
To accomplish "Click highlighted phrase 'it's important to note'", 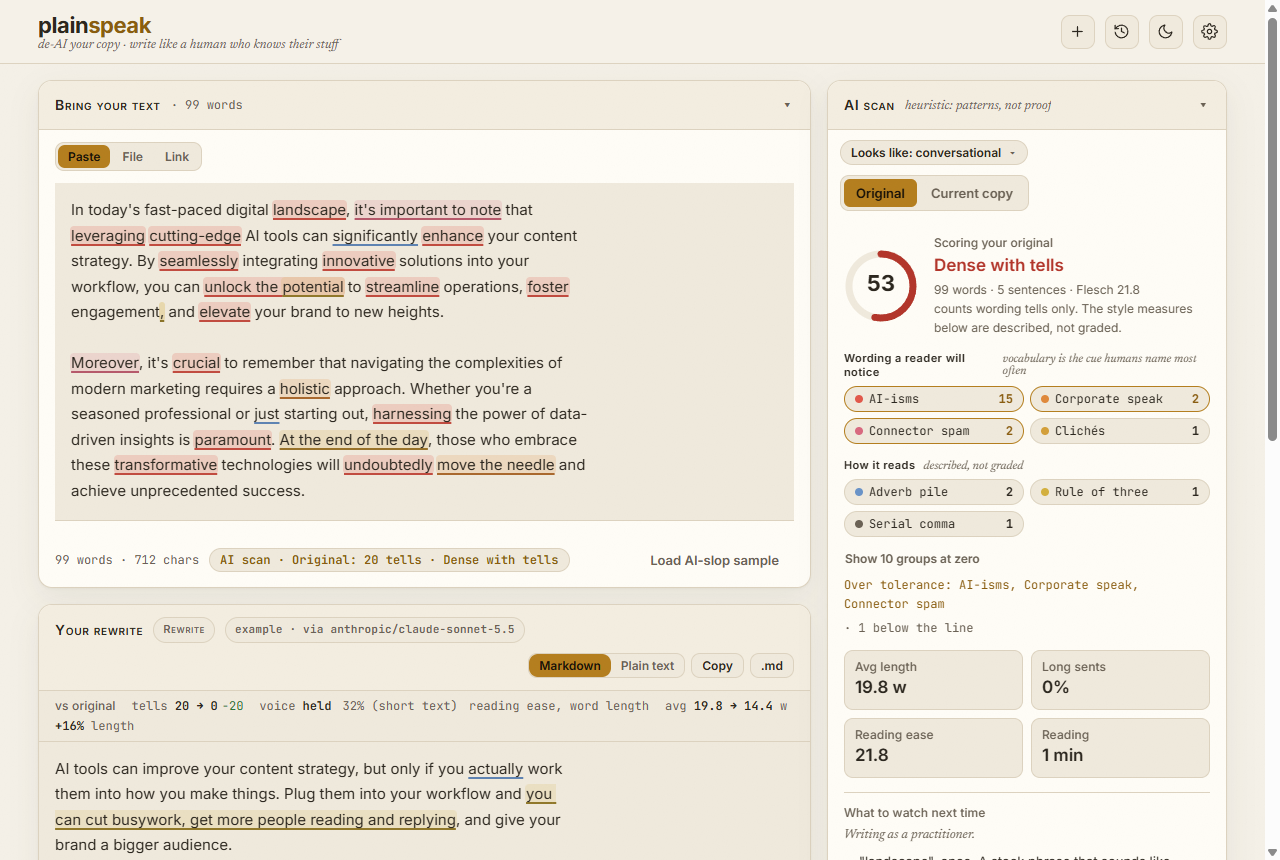I will coord(427,210).
